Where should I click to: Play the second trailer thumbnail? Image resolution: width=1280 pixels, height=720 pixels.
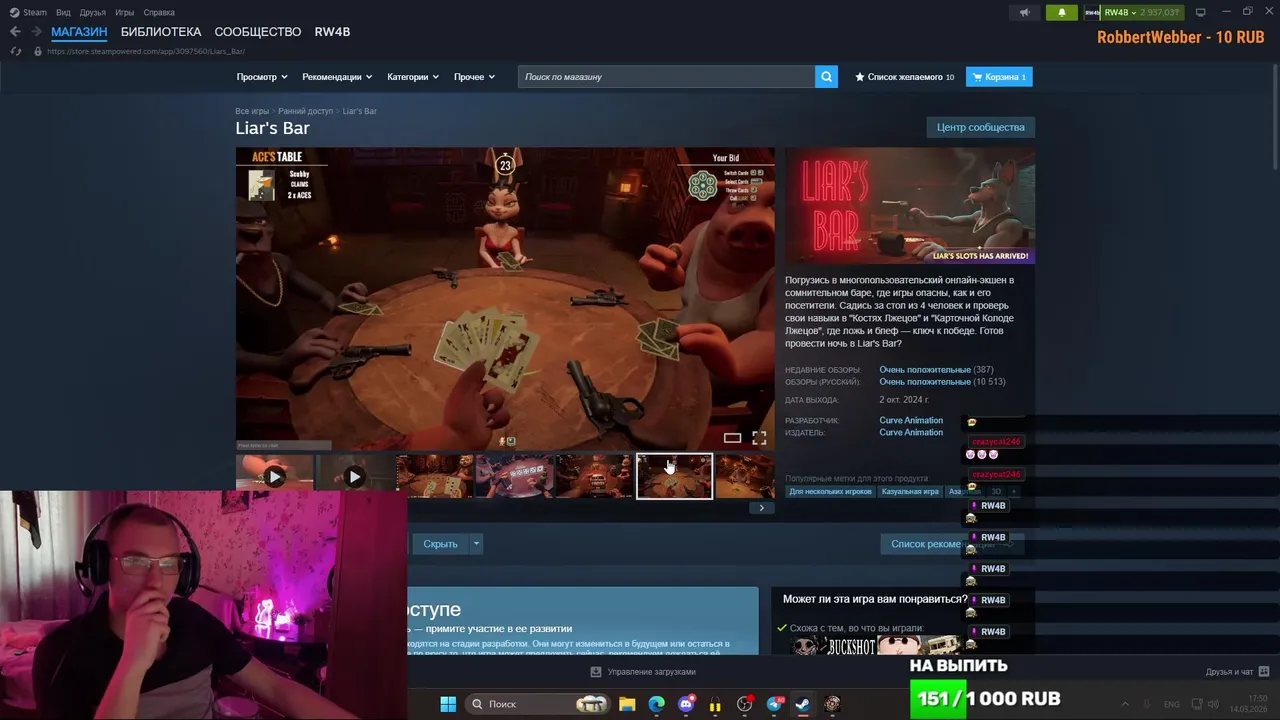click(x=354, y=477)
